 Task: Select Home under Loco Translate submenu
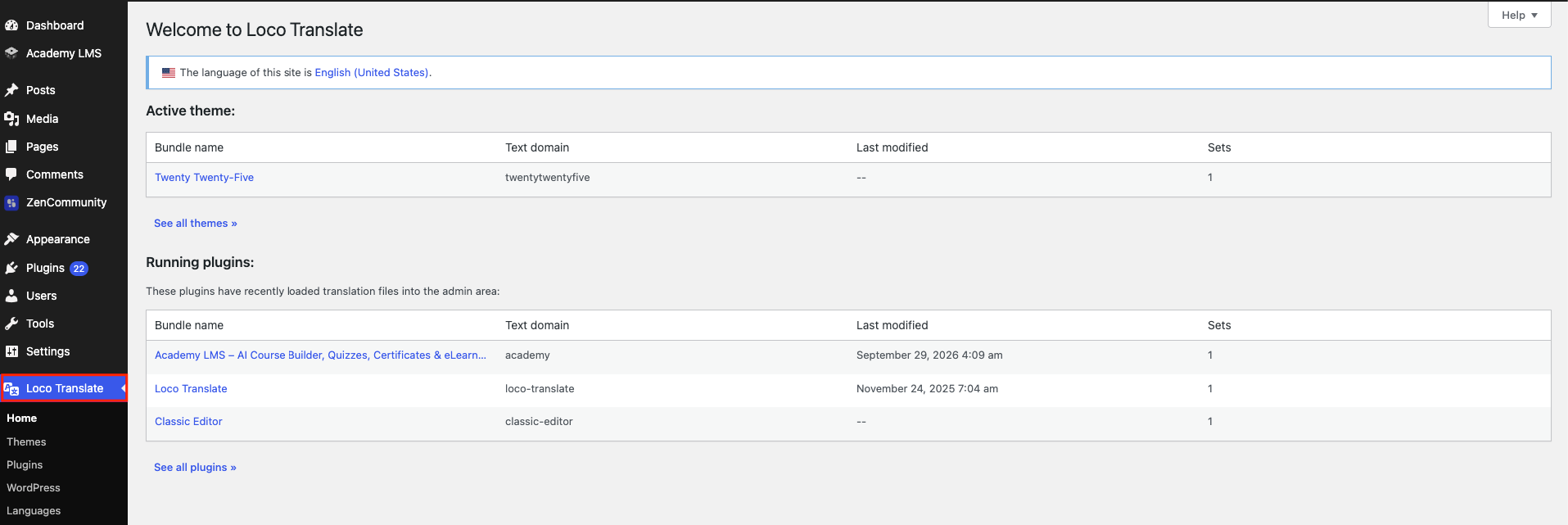click(22, 419)
